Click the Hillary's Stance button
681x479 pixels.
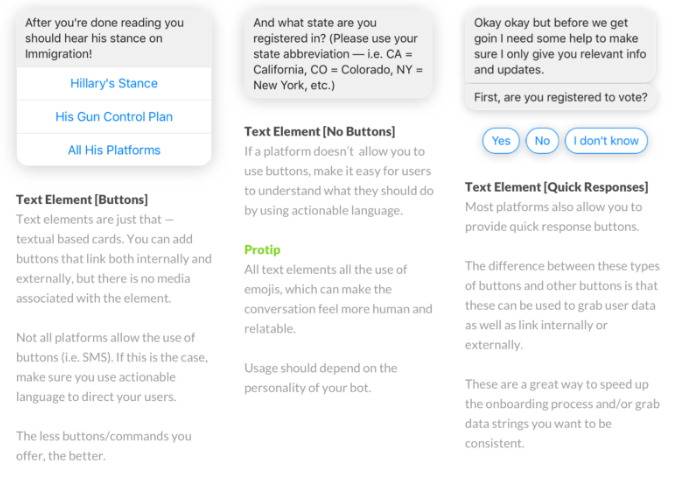114,83
